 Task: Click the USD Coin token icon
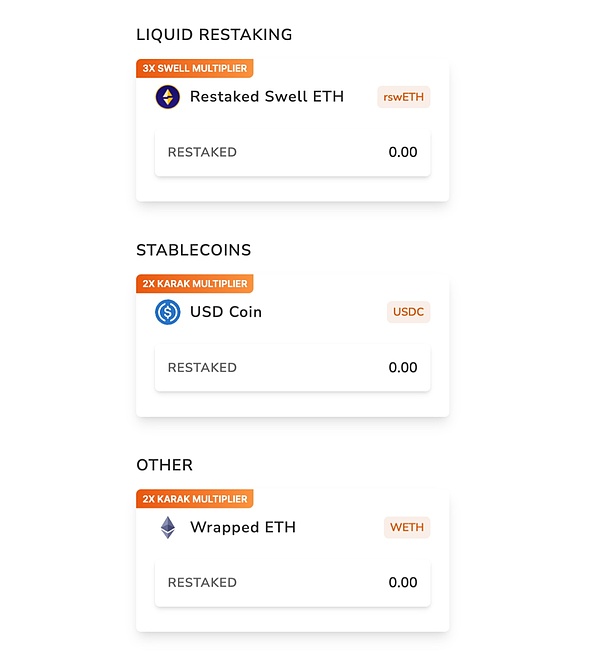pyautogui.click(x=167, y=312)
